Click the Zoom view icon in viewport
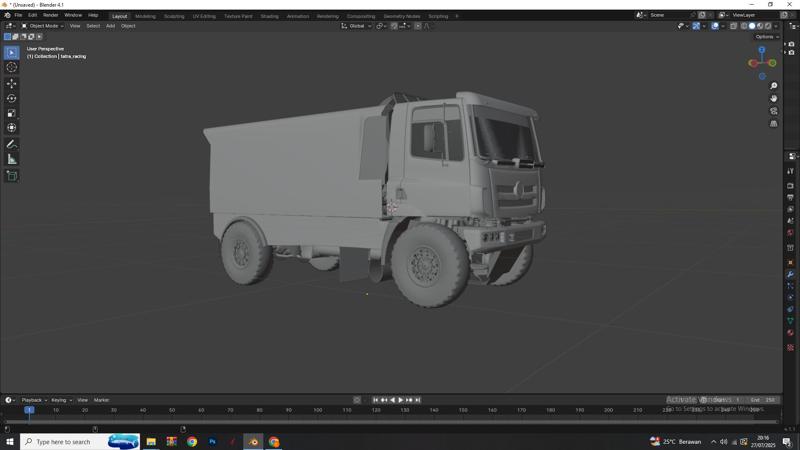This screenshot has height=450, width=800. click(x=773, y=86)
